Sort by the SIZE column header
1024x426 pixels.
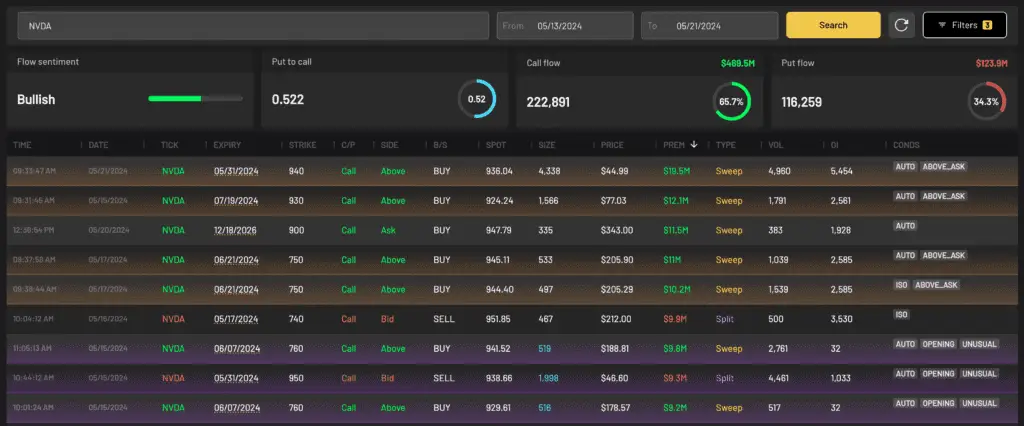pos(547,145)
